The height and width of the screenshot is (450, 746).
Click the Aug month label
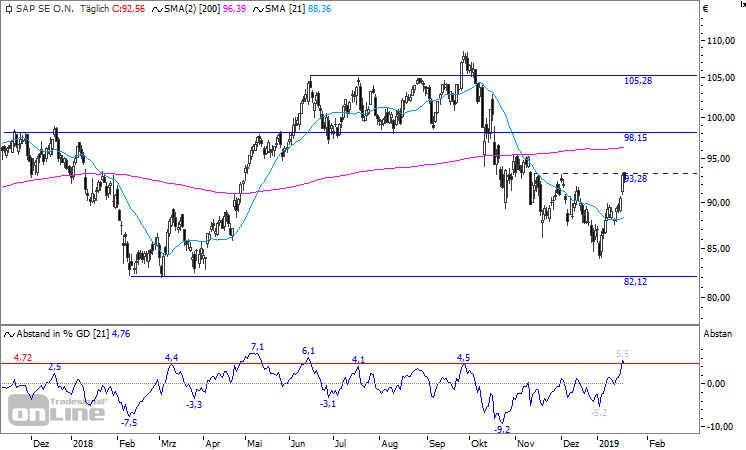pos(389,443)
